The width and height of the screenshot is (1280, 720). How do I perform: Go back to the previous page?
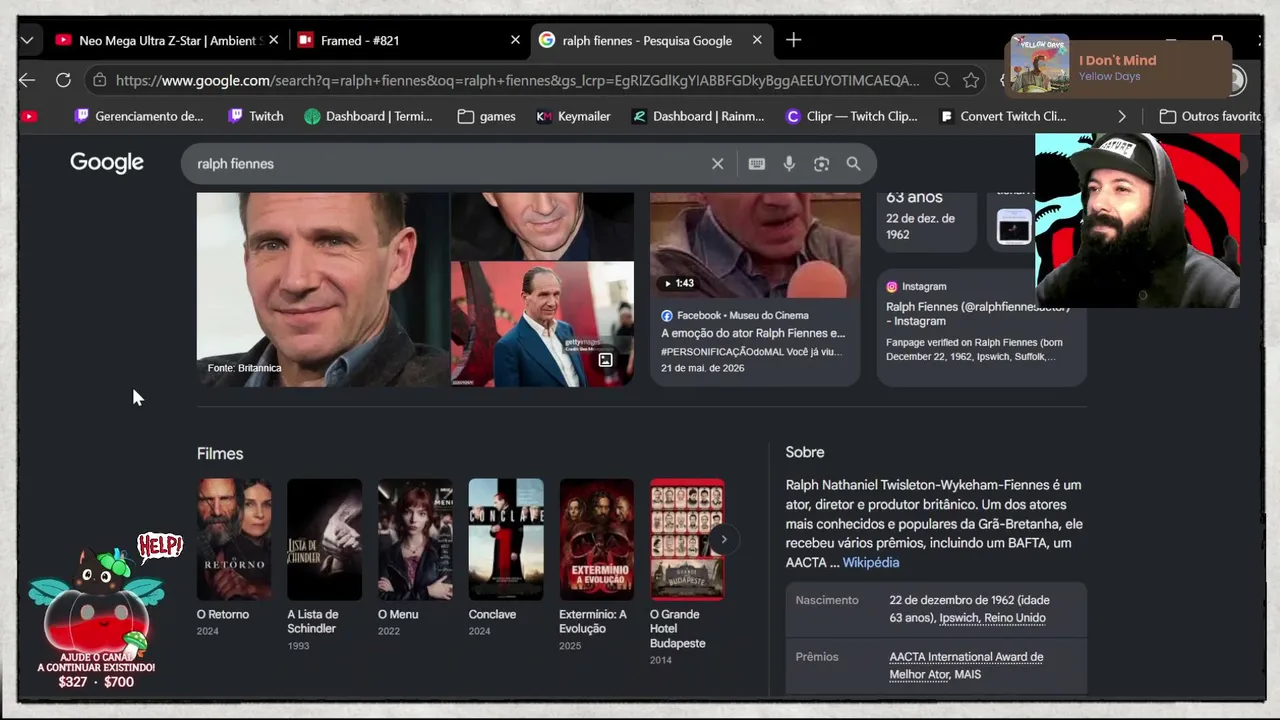tap(27, 80)
